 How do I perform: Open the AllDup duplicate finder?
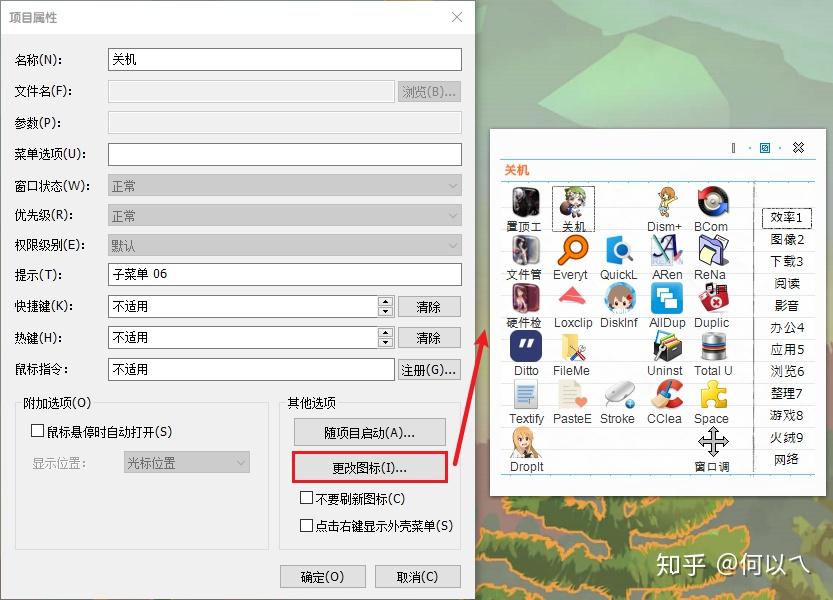tap(665, 300)
